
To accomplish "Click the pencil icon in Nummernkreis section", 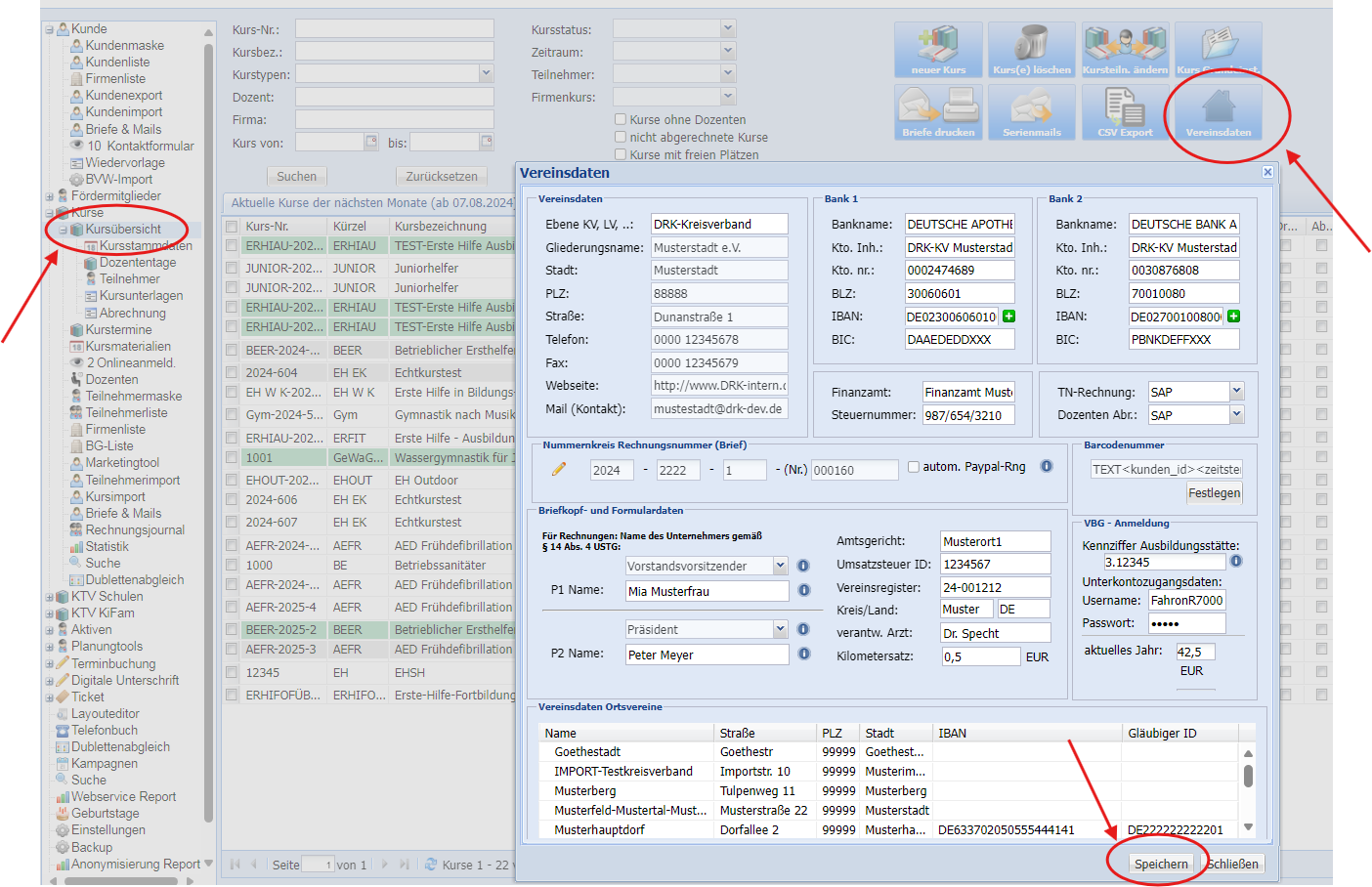I will point(559,469).
